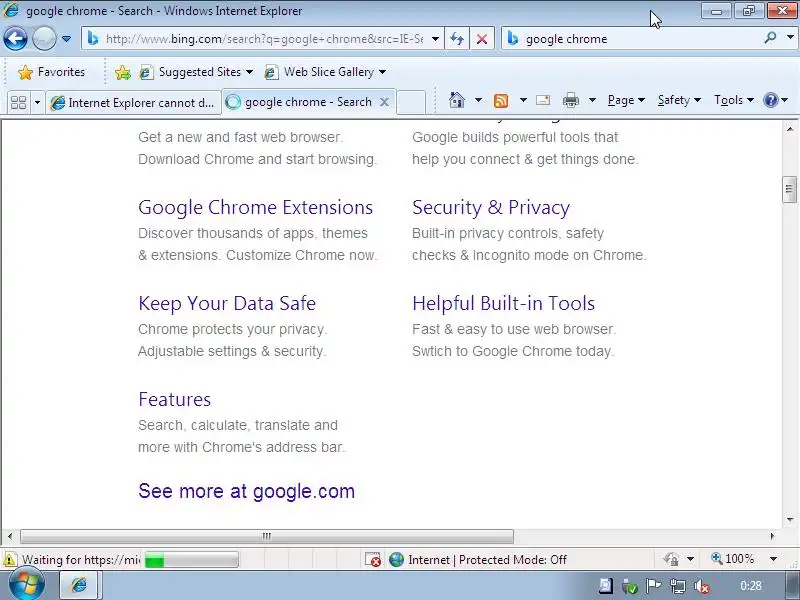Click the greyed Forward navigation button
800x600 pixels.
[44, 39]
